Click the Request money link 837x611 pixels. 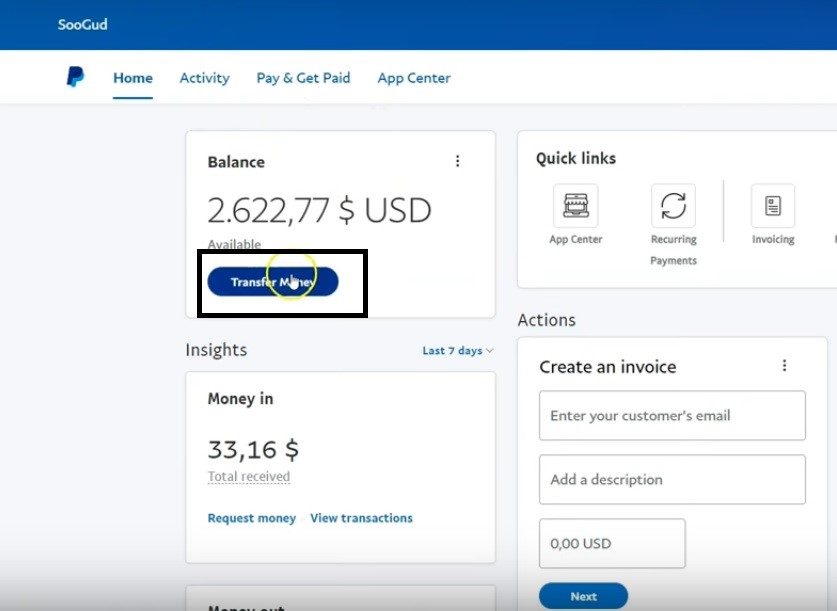pyautogui.click(x=251, y=518)
